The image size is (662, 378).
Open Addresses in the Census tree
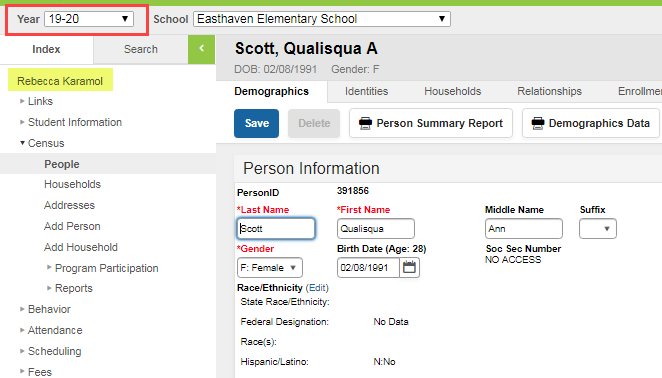click(70, 205)
